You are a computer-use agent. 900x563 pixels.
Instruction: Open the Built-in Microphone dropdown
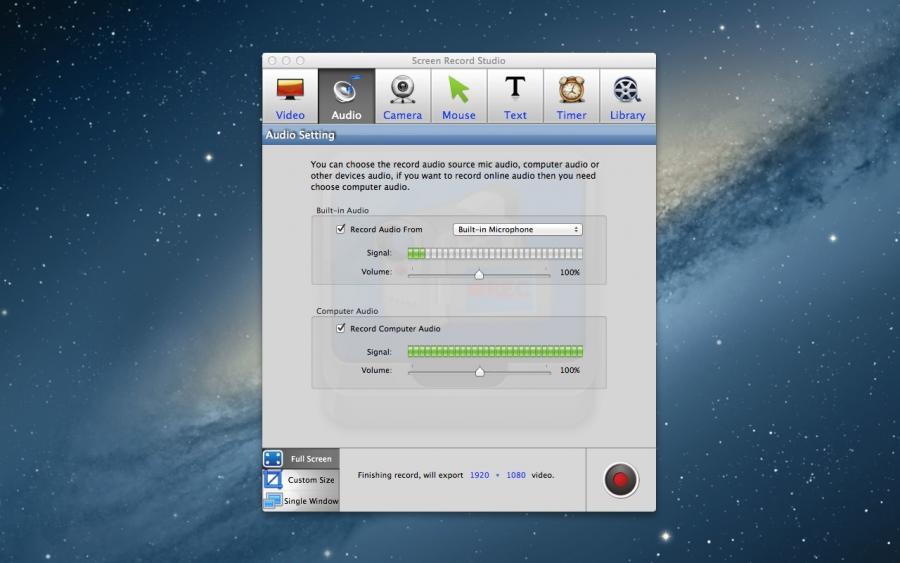click(x=518, y=230)
